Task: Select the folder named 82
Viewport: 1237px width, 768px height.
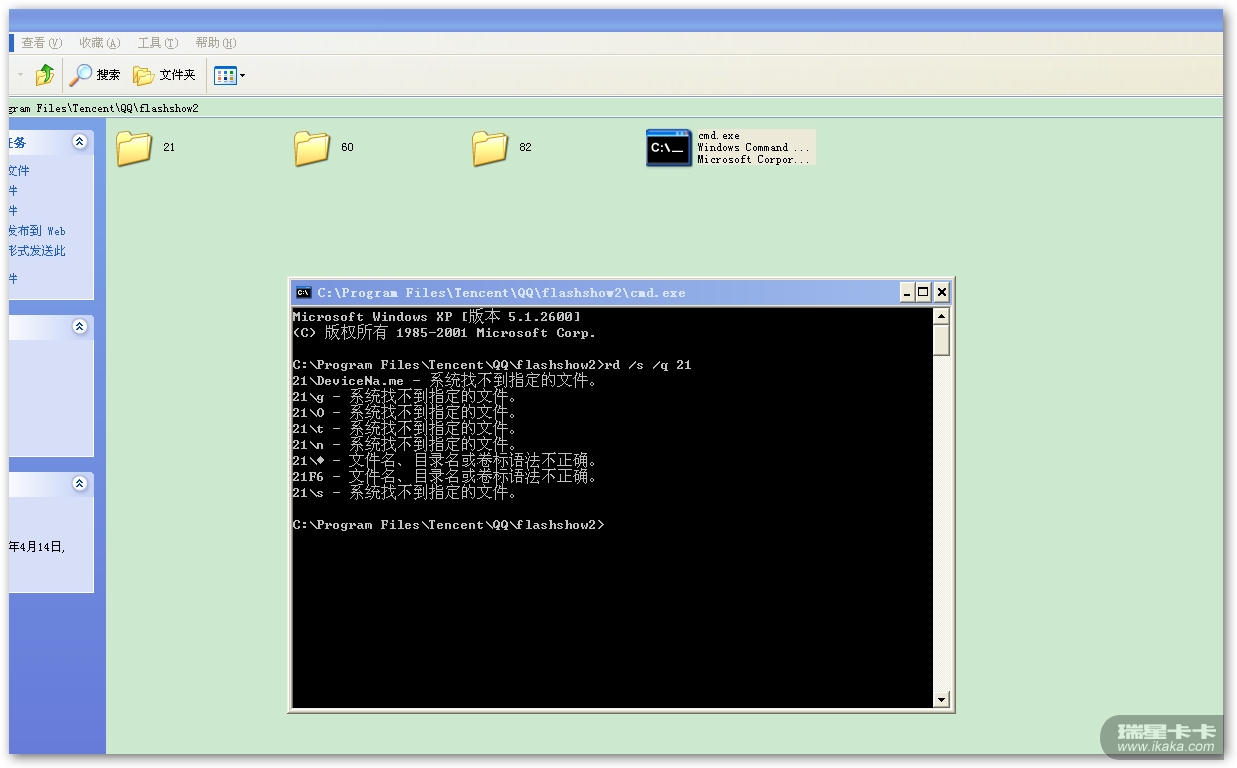Action: pyautogui.click(x=490, y=148)
